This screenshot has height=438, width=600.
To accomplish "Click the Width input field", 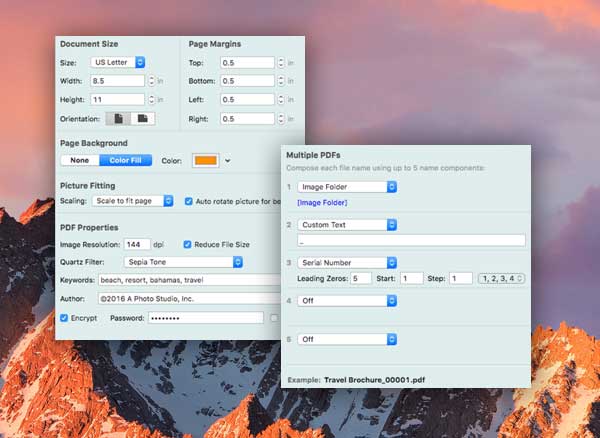I will pos(117,81).
